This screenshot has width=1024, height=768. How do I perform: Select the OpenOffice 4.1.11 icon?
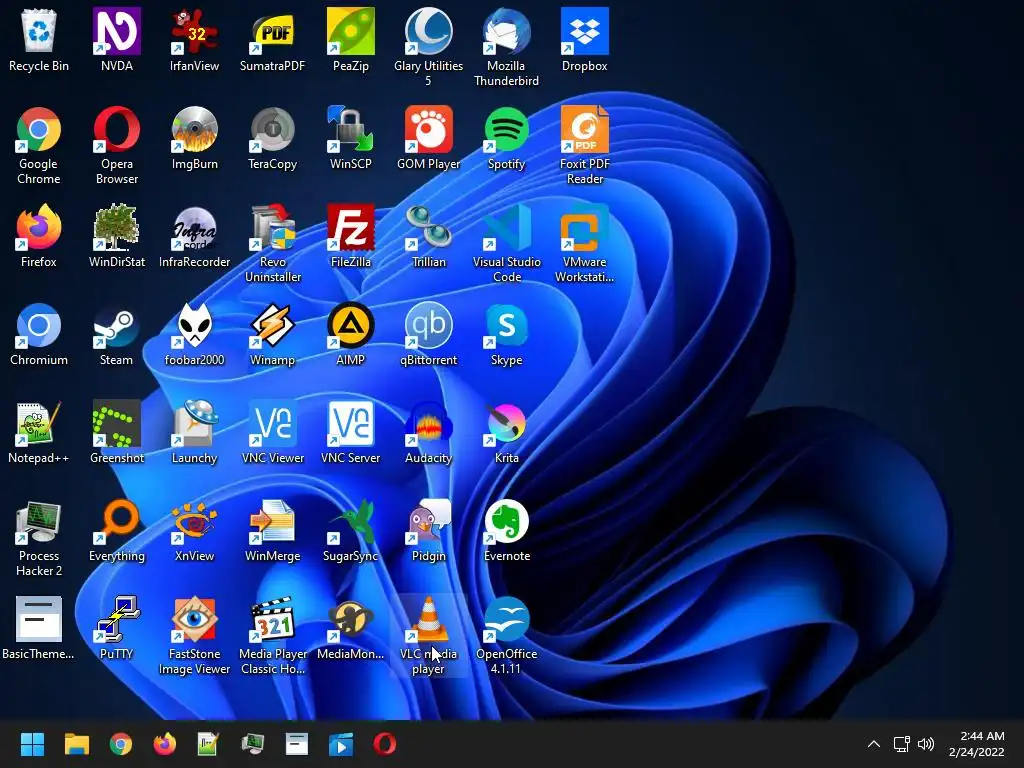pyautogui.click(x=507, y=619)
